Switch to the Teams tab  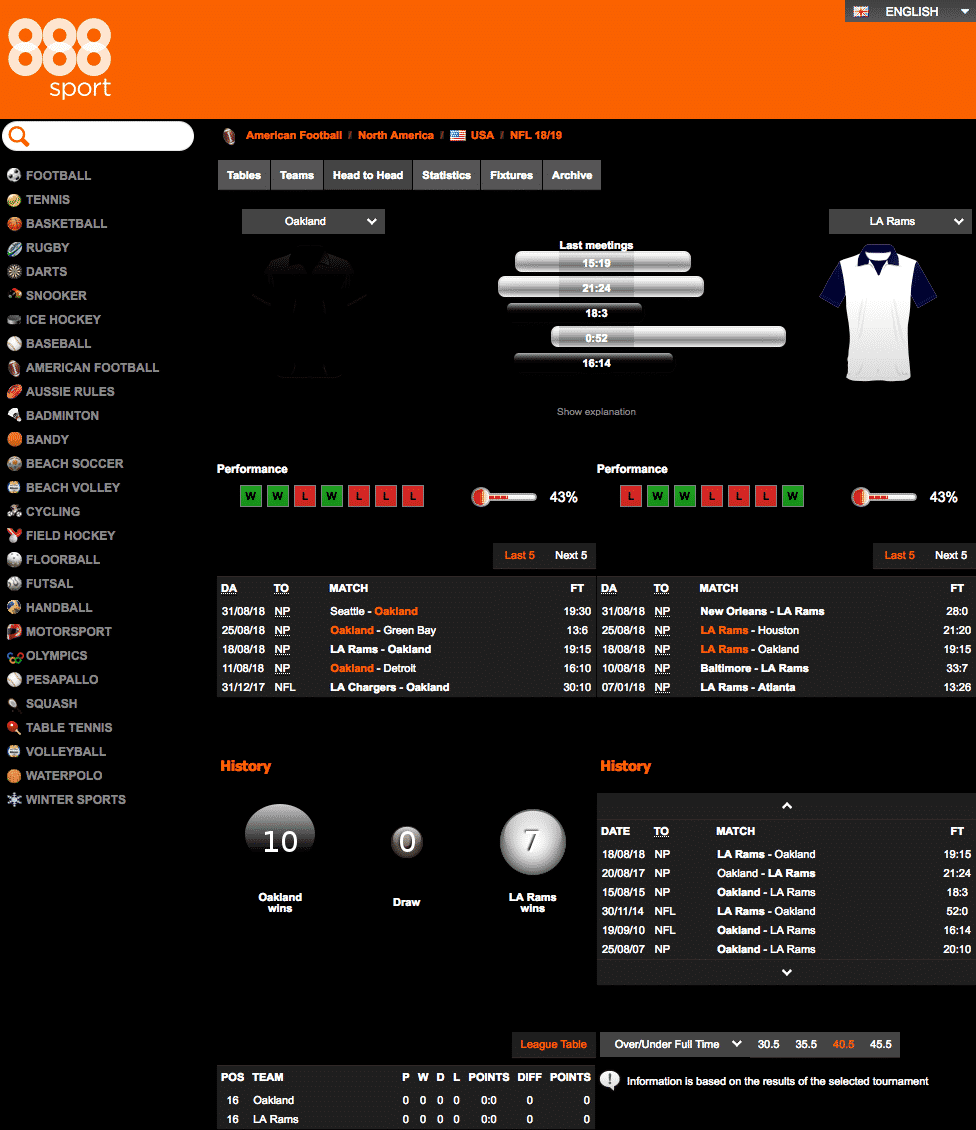click(297, 175)
